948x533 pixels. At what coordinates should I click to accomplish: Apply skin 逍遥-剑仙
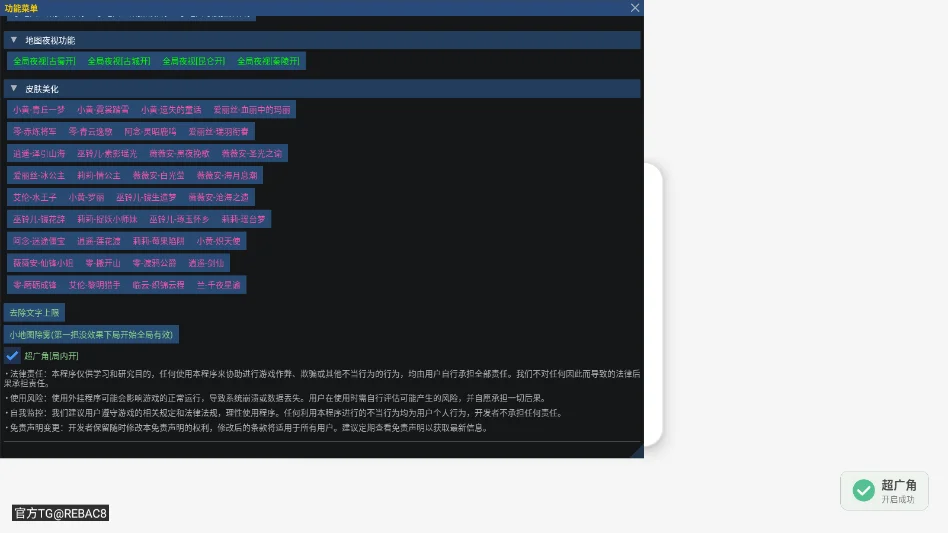pos(206,263)
